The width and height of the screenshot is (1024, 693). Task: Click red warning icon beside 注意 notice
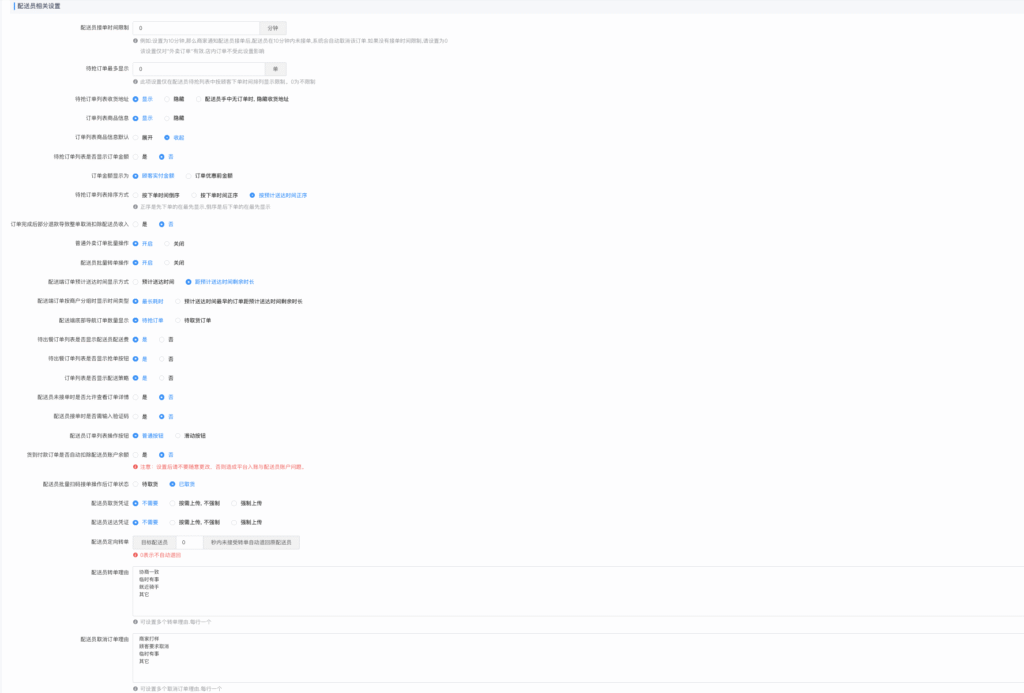[136, 467]
